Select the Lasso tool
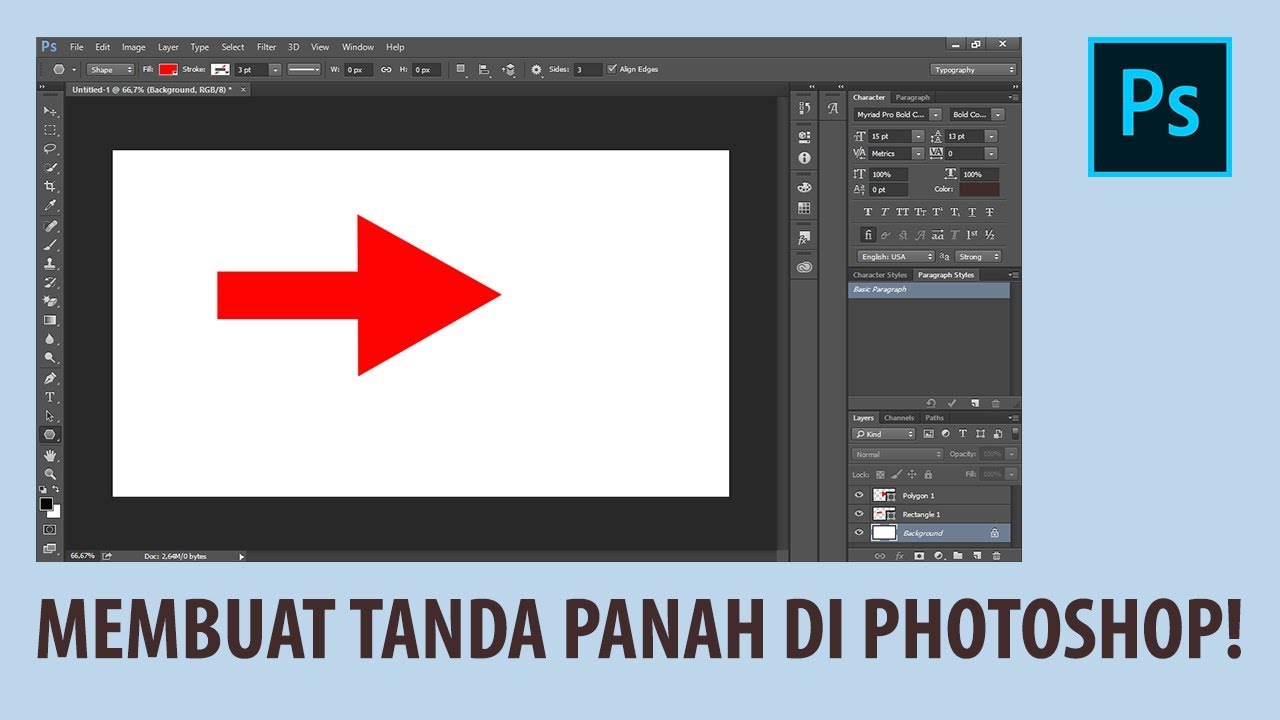The image size is (1280, 720). 50,148
